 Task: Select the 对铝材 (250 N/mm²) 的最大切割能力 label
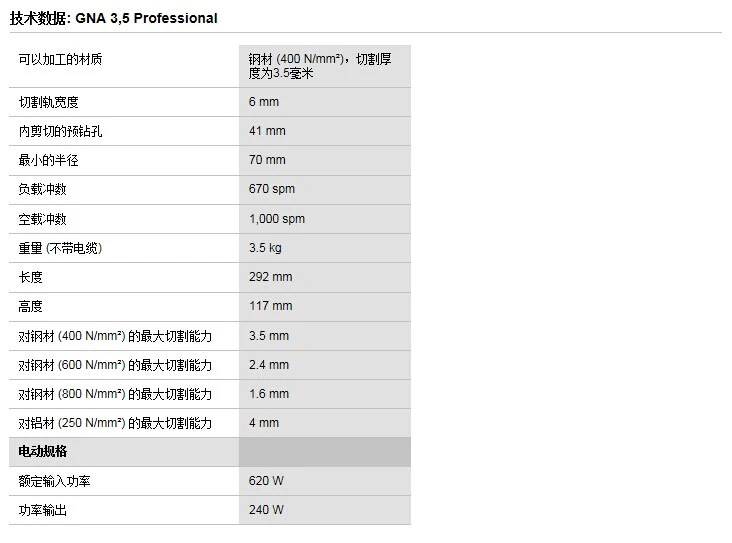[115, 423]
